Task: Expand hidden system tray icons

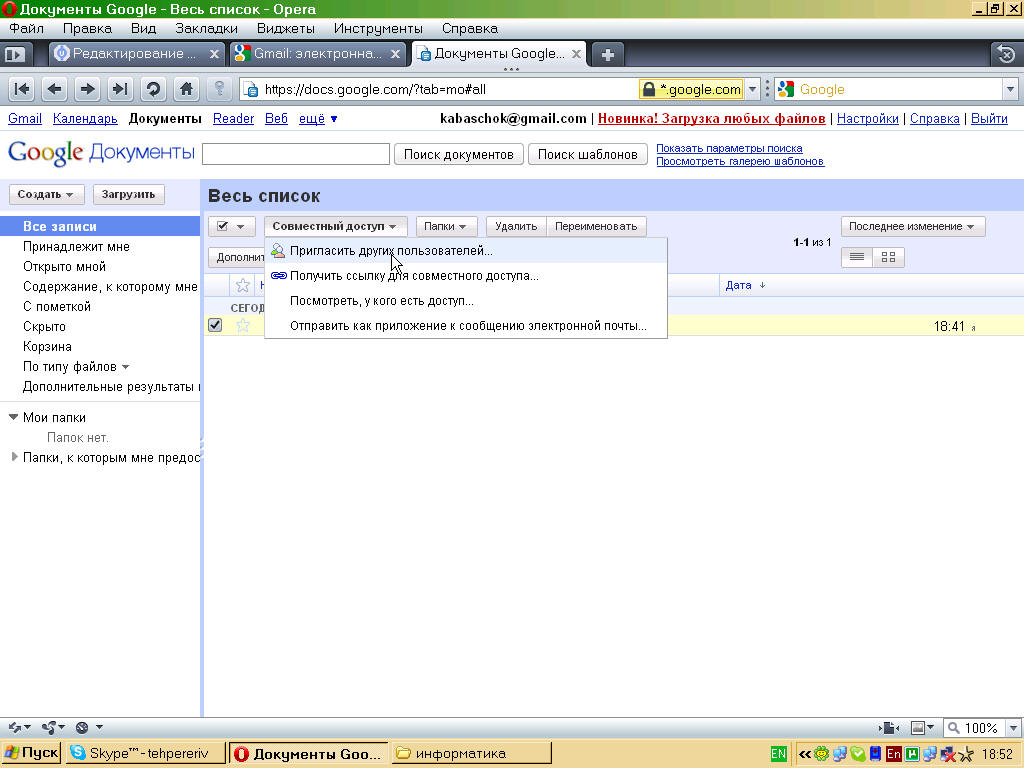Action: click(805, 754)
